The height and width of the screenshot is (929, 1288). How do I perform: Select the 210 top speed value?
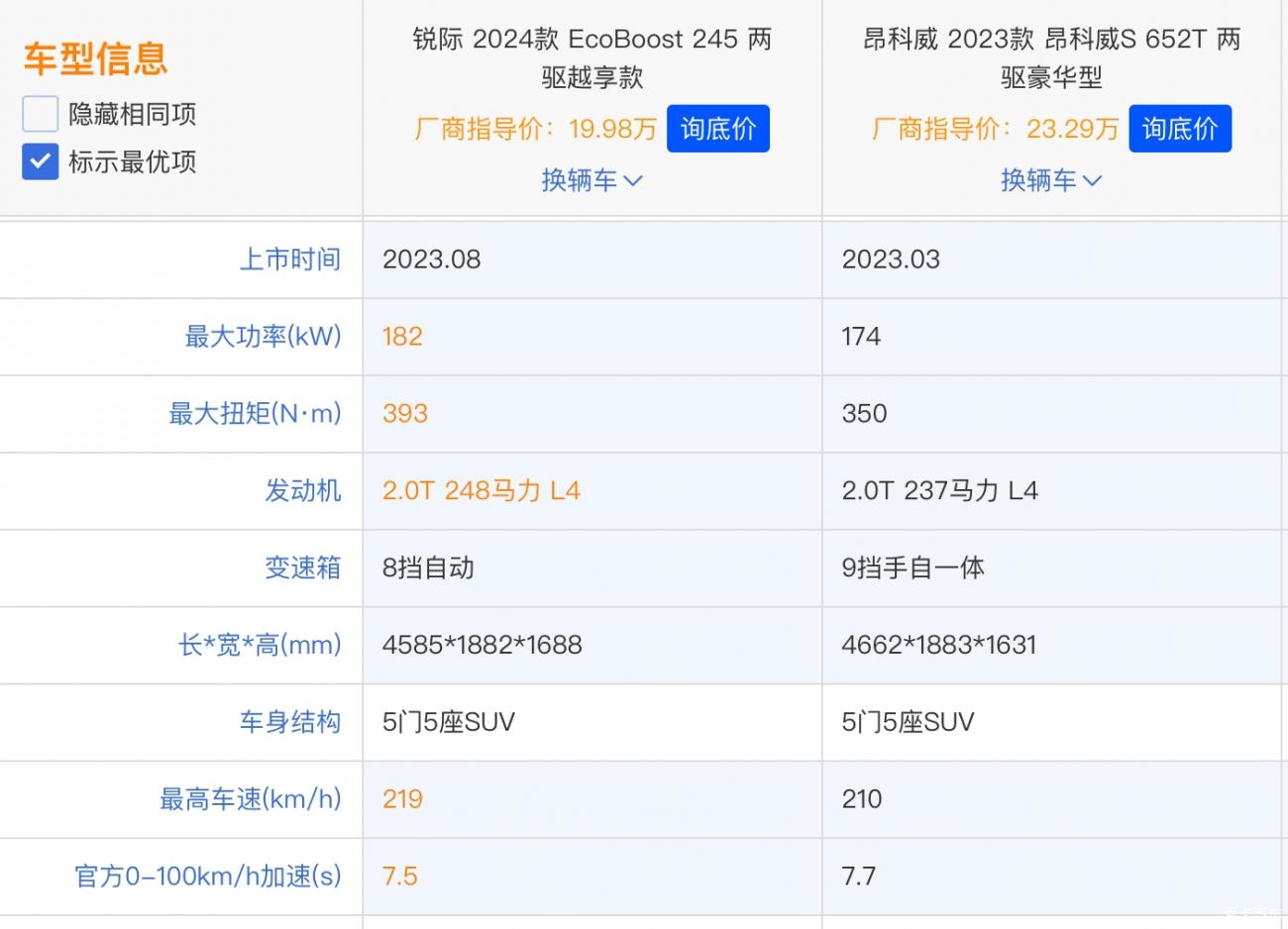[x=862, y=799]
